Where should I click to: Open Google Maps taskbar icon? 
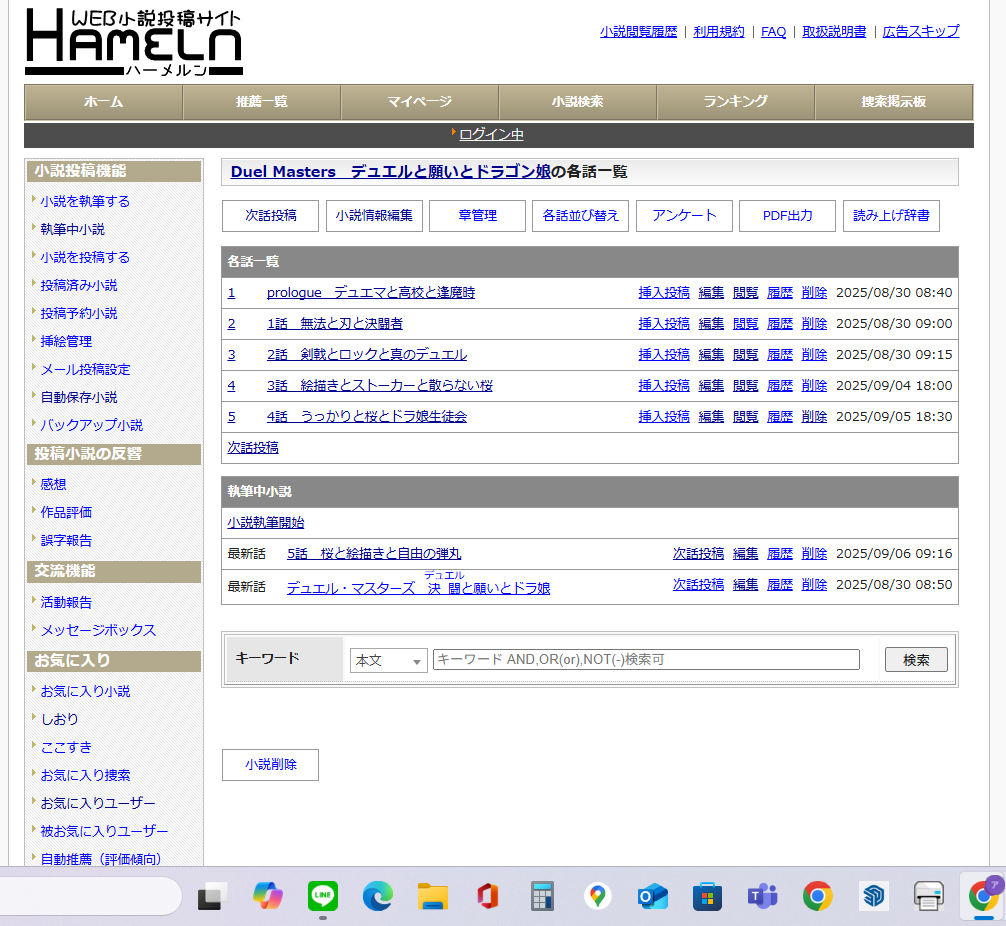coord(597,896)
